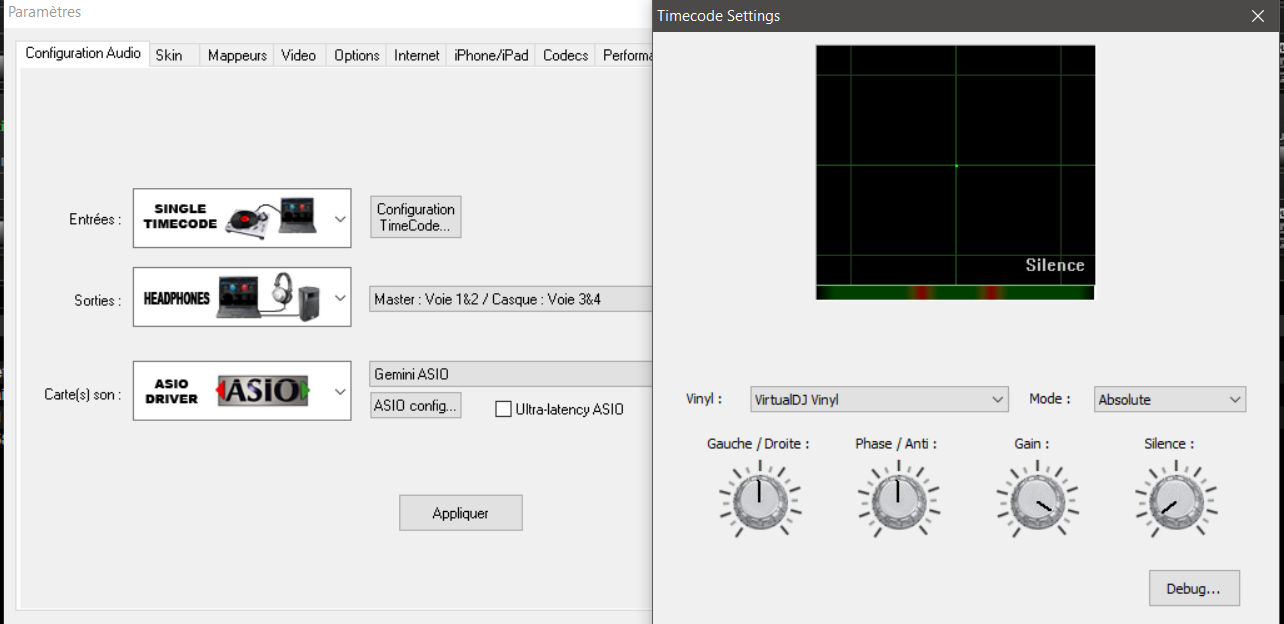Screen dimensions: 1284x624
Task: Open Configuration TimeCode button
Action: coord(416,217)
